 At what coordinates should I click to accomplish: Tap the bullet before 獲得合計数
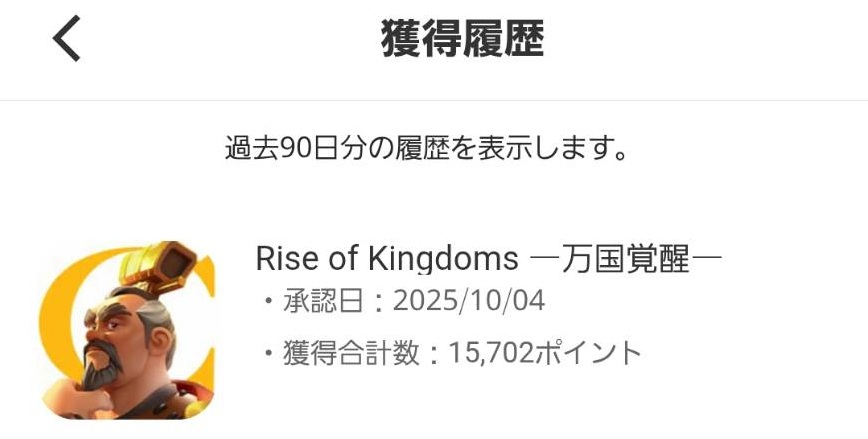[x=267, y=352]
